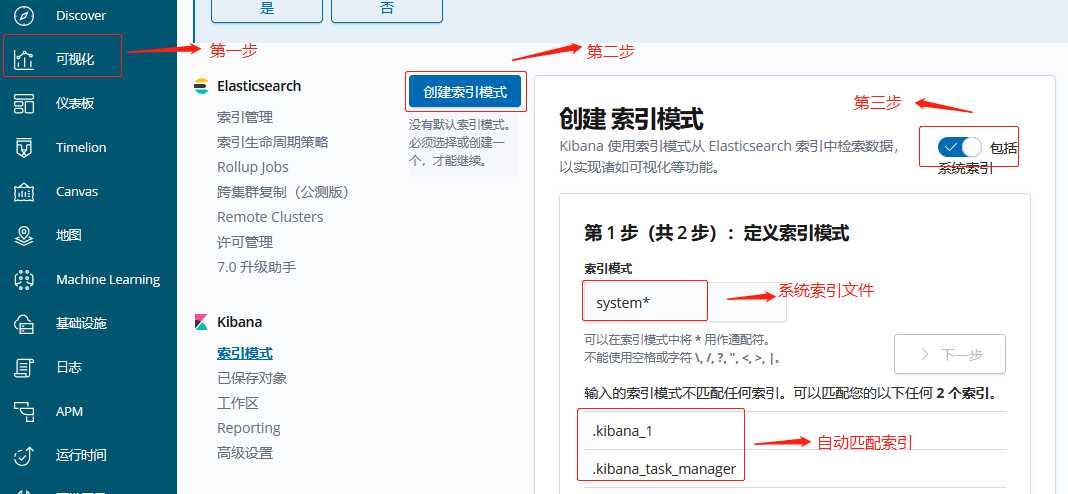The image size is (1068, 494).
Task: Focus the system* index pattern field
Action: pyautogui.click(x=685, y=303)
